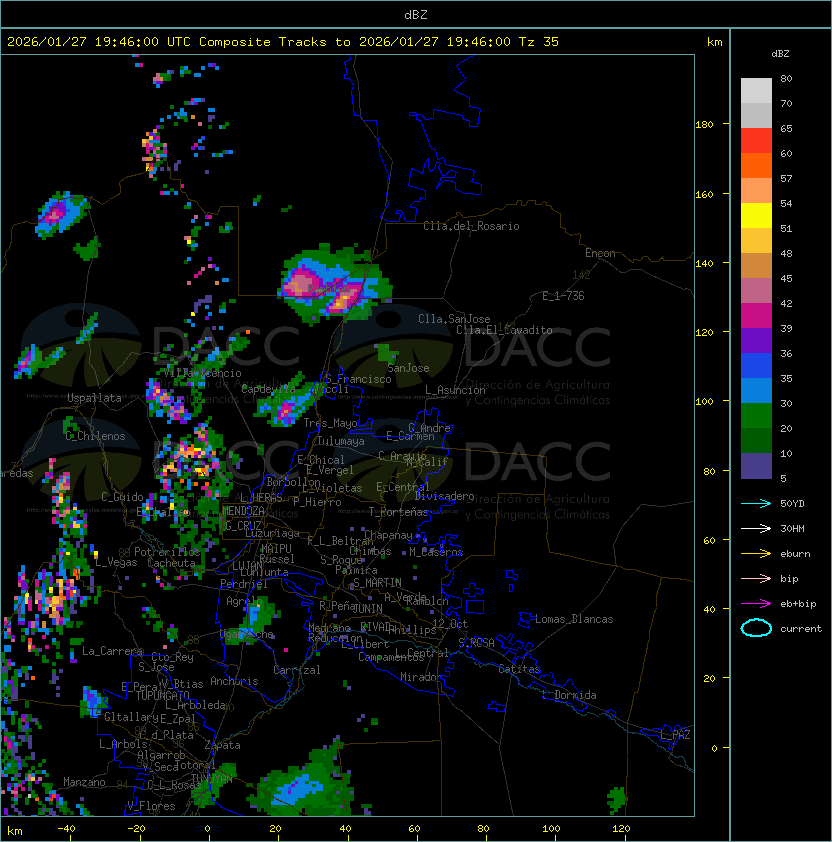Select the magenta 39-42 dBZ color band
The height and width of the screenshot is (842, 832).
tap(756, 316)
